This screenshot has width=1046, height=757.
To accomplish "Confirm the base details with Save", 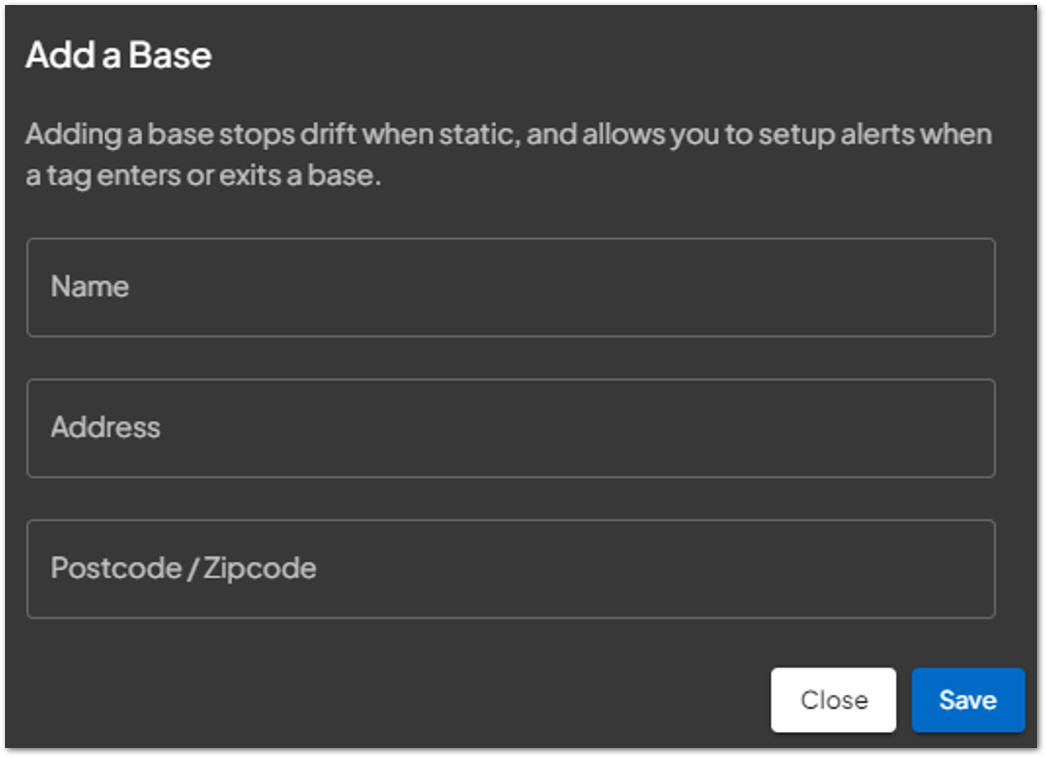I will click(x=968, y=700).
